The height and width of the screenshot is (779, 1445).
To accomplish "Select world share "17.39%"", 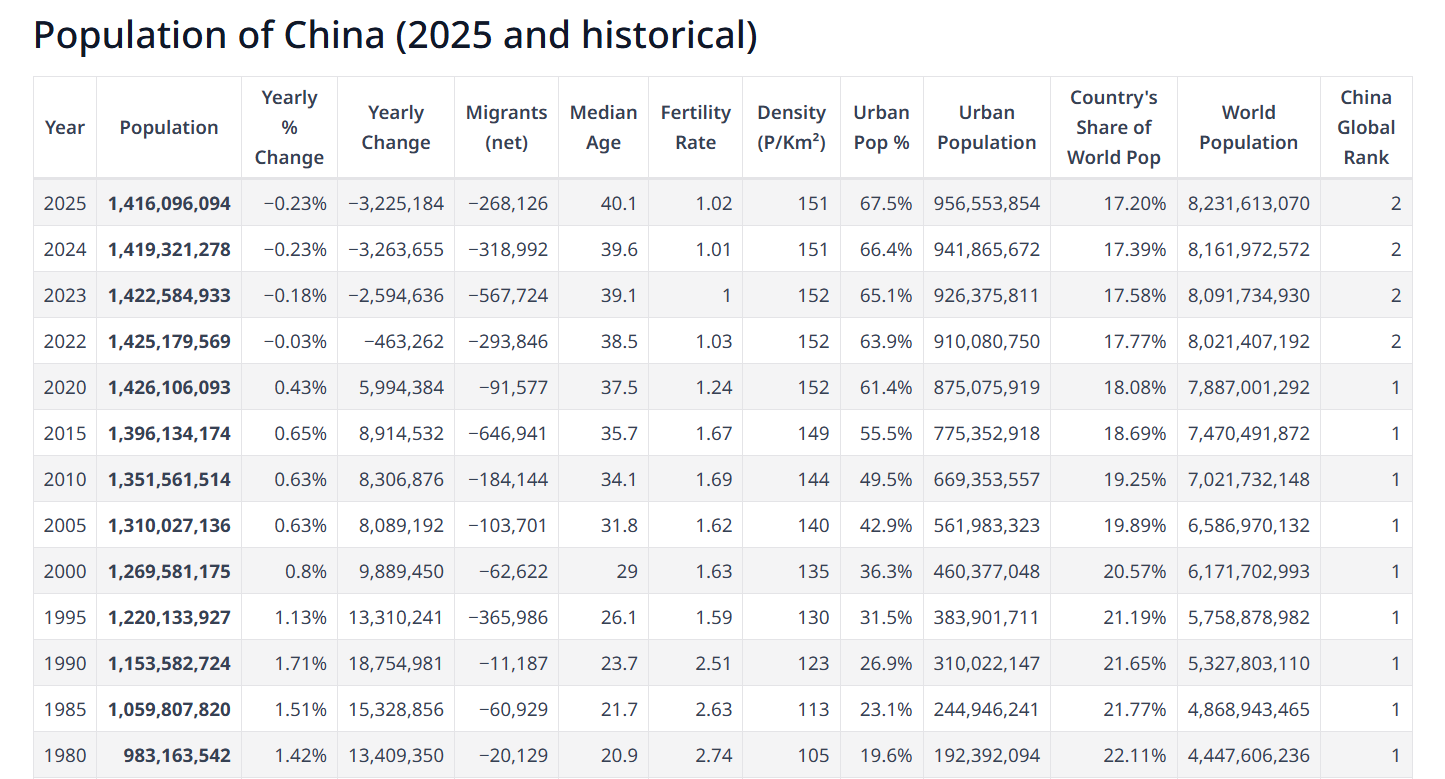I will coord(1135,250).
